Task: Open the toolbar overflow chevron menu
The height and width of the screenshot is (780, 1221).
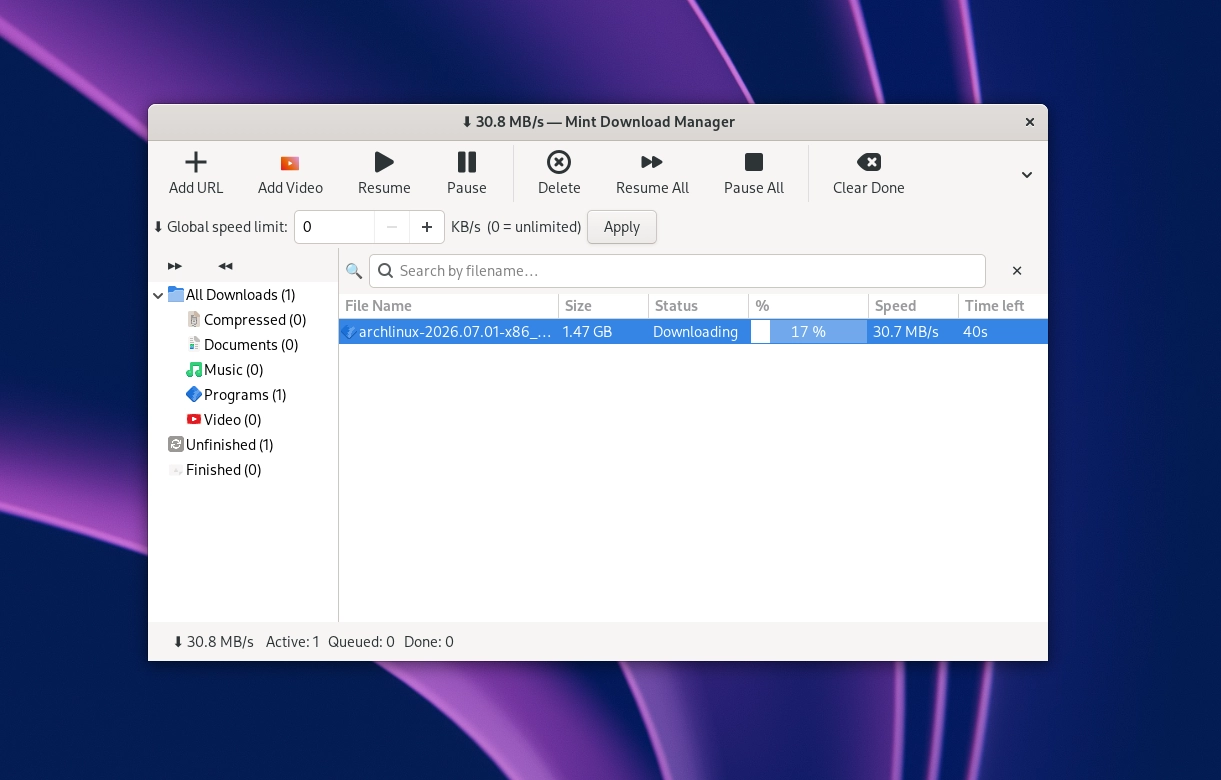Action: (1026, 175)
